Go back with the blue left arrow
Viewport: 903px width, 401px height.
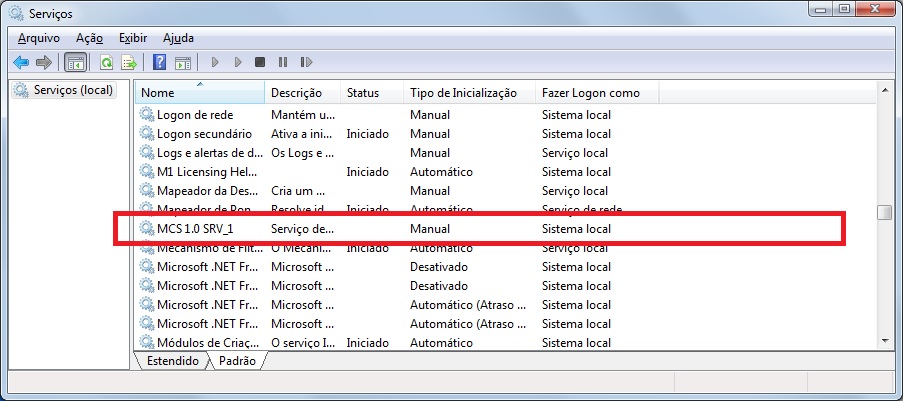21,62
